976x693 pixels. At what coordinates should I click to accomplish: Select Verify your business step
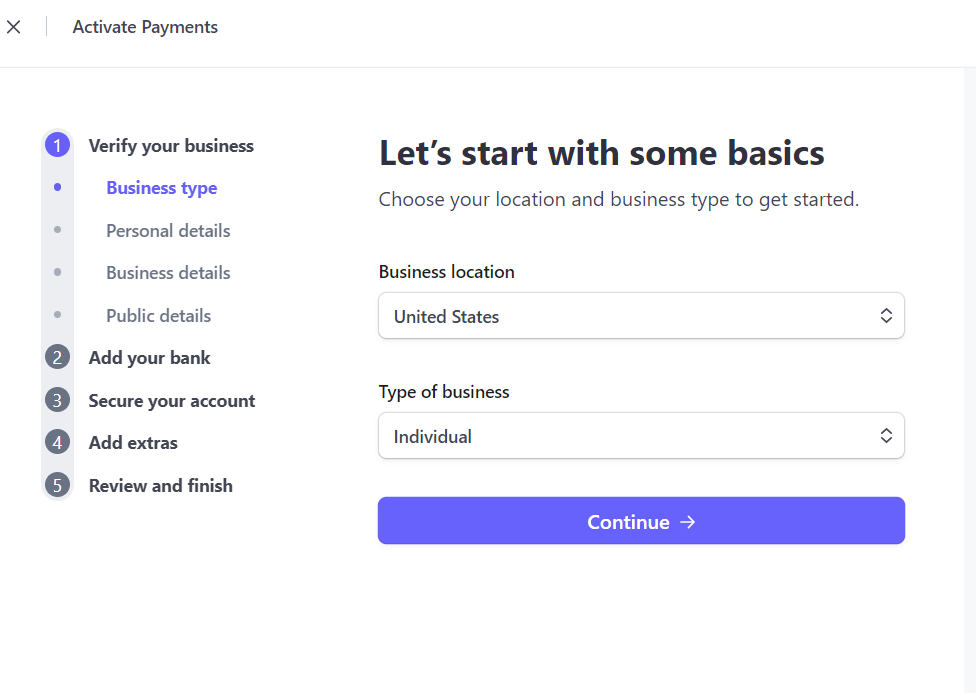tap(171, 146)
